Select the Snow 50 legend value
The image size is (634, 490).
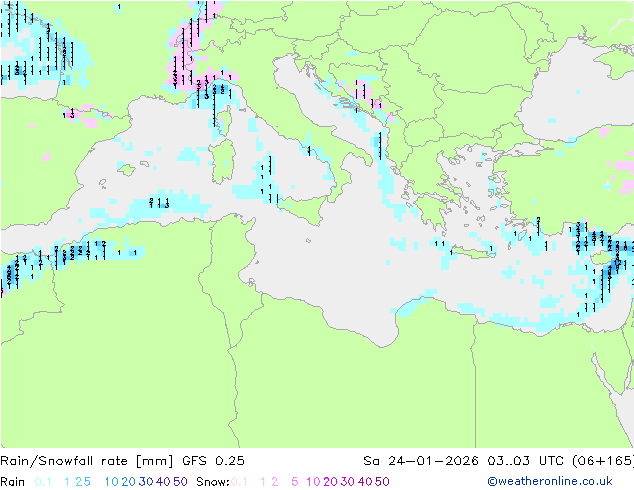(x=382, y=482)
